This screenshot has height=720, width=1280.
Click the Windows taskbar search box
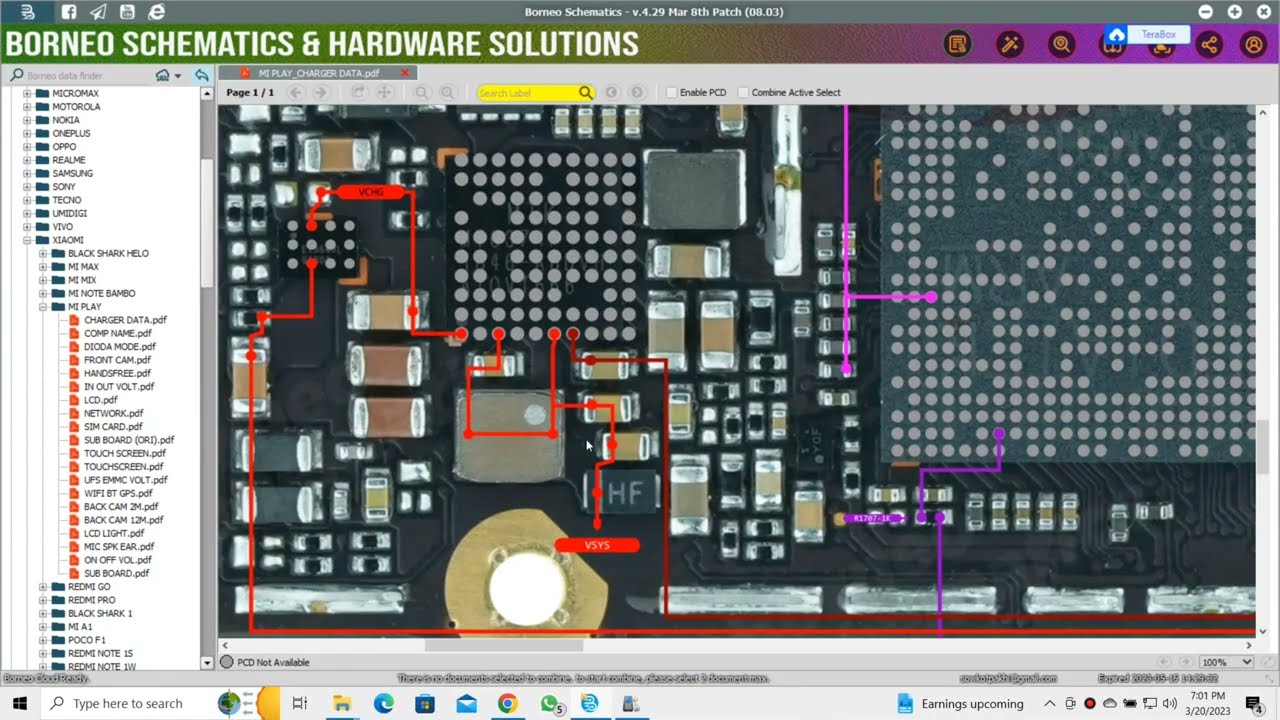click(x=128, y=703)
